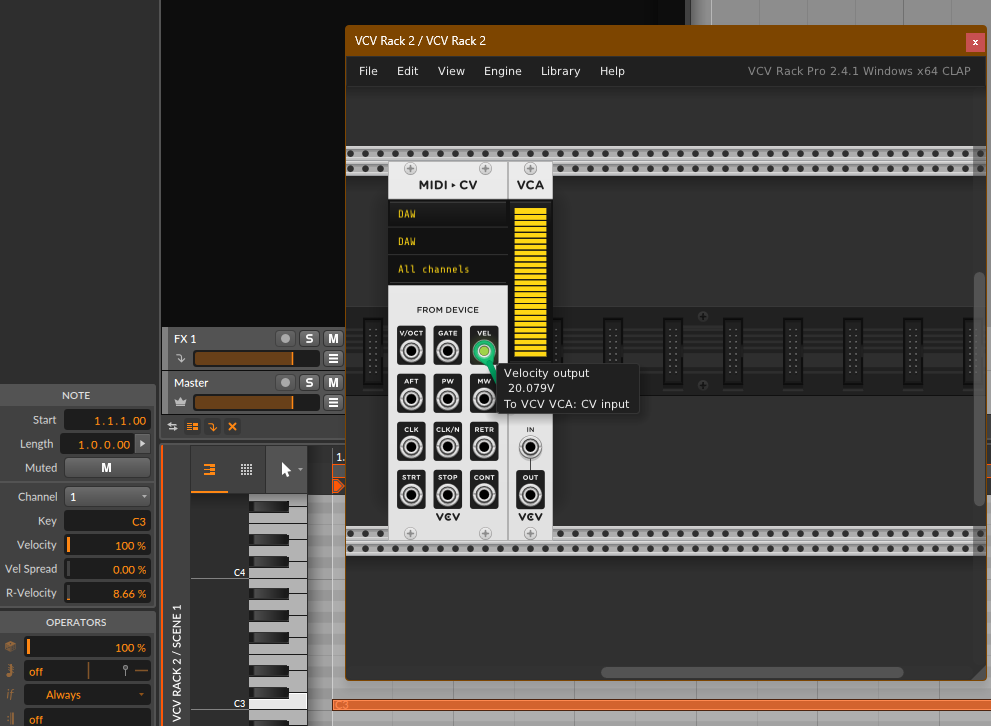
Task: Click the FX 1 routing arrow icon
Action: pyautogui.click(x=181, y=358)
